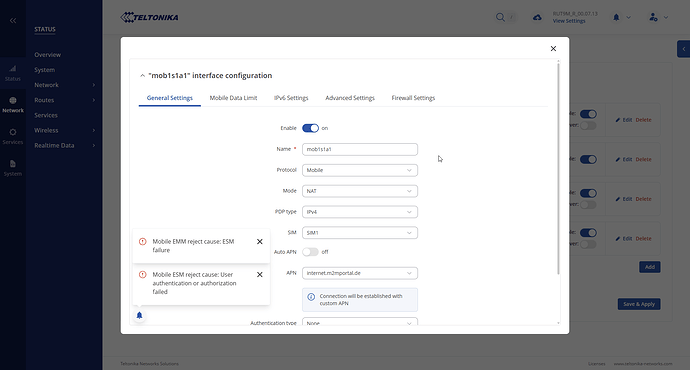This screenshot has width=690, height=370.
Task: Delete the first interface row
Action: [x=643, y=120]
